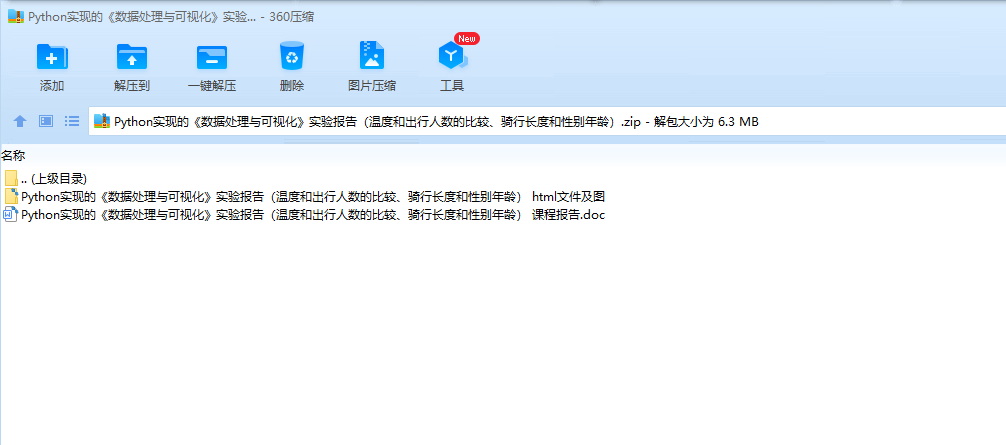Click the 360压缩 app icon in the title bar

point(16,17)
